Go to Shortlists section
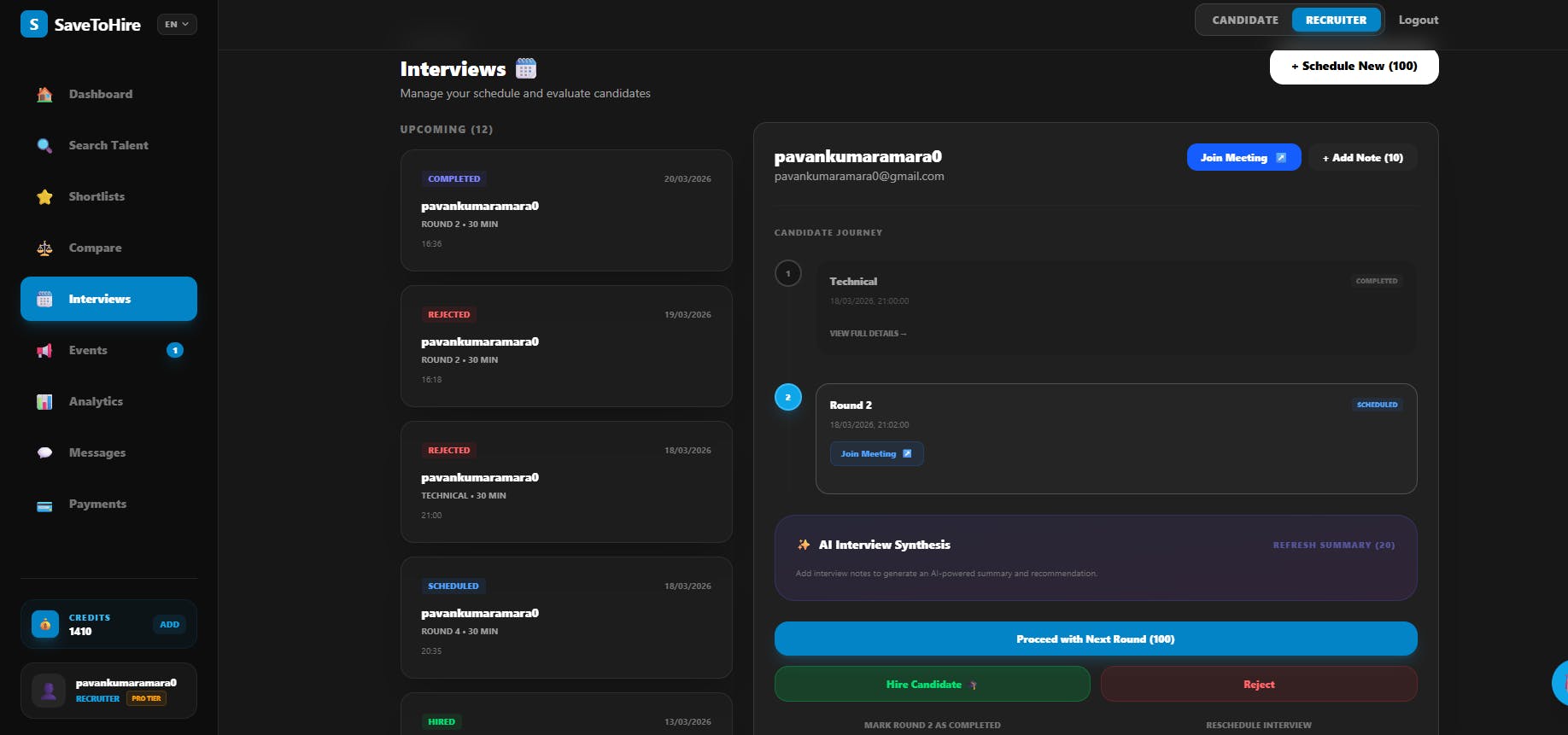 (108, 196)
